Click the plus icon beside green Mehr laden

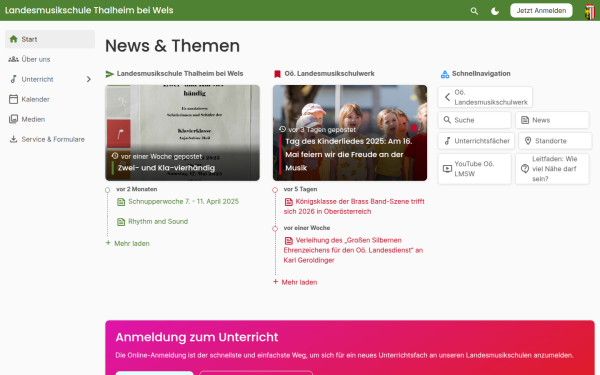pos(108,243)
